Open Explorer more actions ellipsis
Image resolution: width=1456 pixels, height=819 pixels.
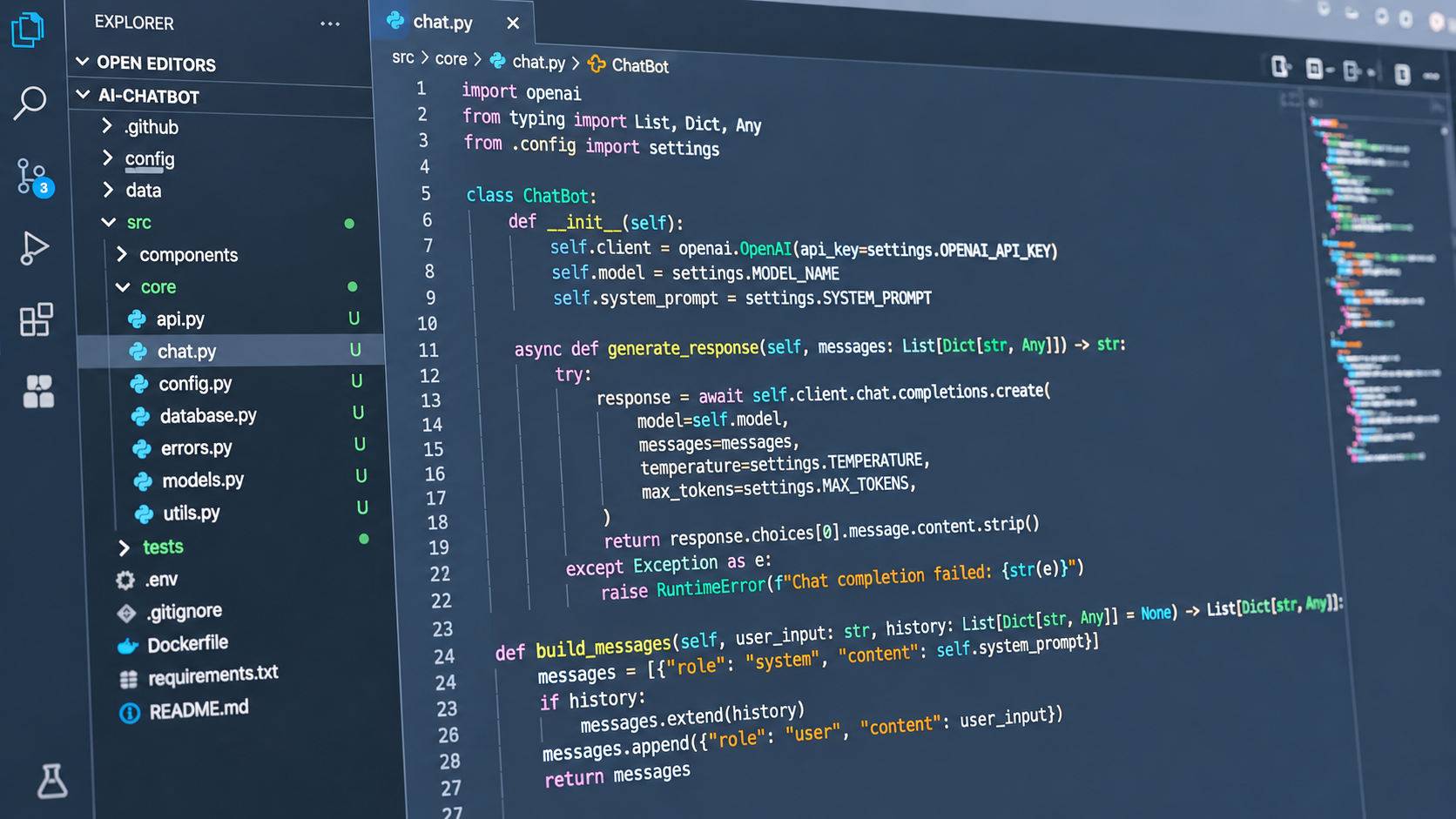tap(330, 23)
